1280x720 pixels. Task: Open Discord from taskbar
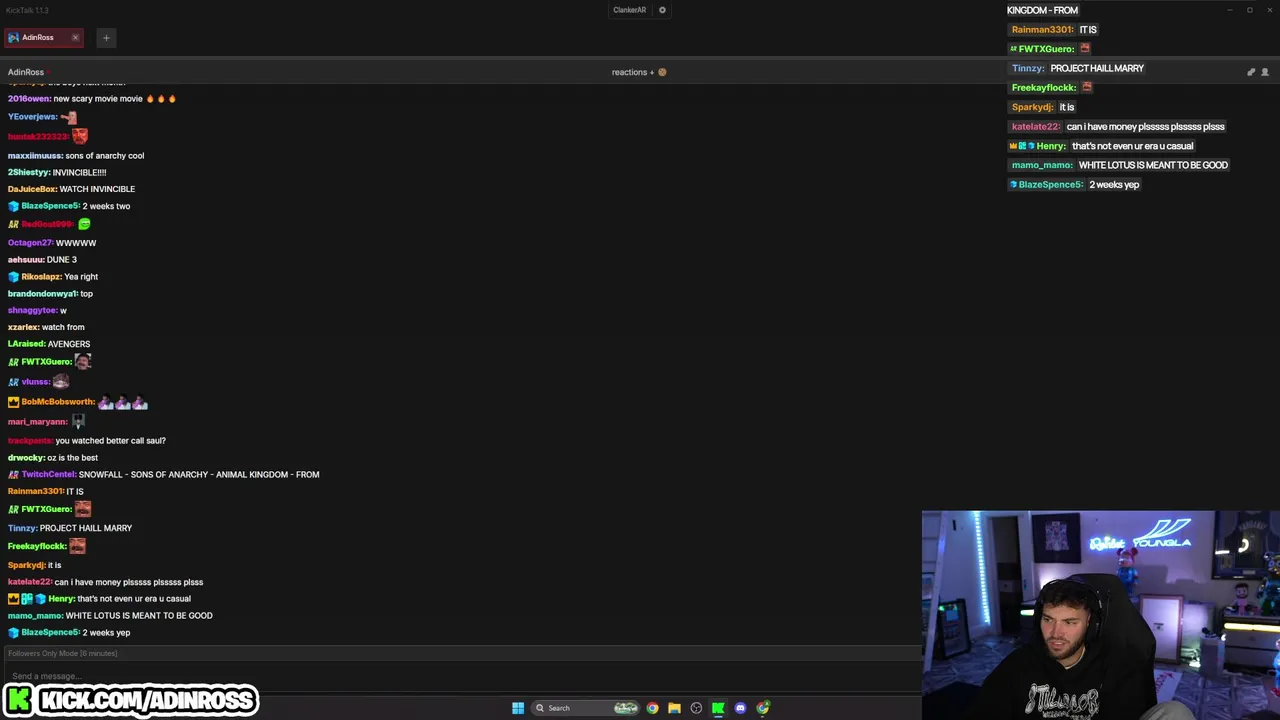click(740, 708)
